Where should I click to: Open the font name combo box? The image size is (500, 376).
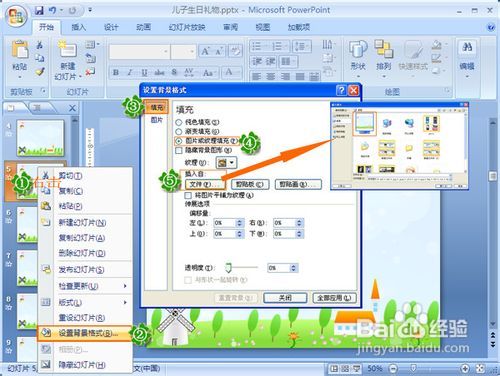tap(139, 52)
